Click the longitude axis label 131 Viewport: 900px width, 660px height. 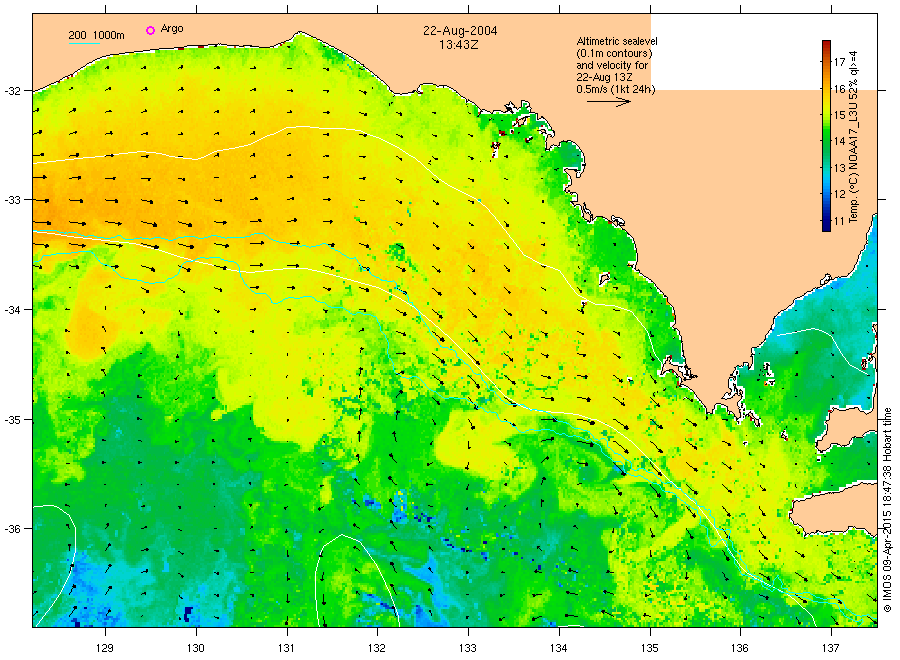[286, 648]
